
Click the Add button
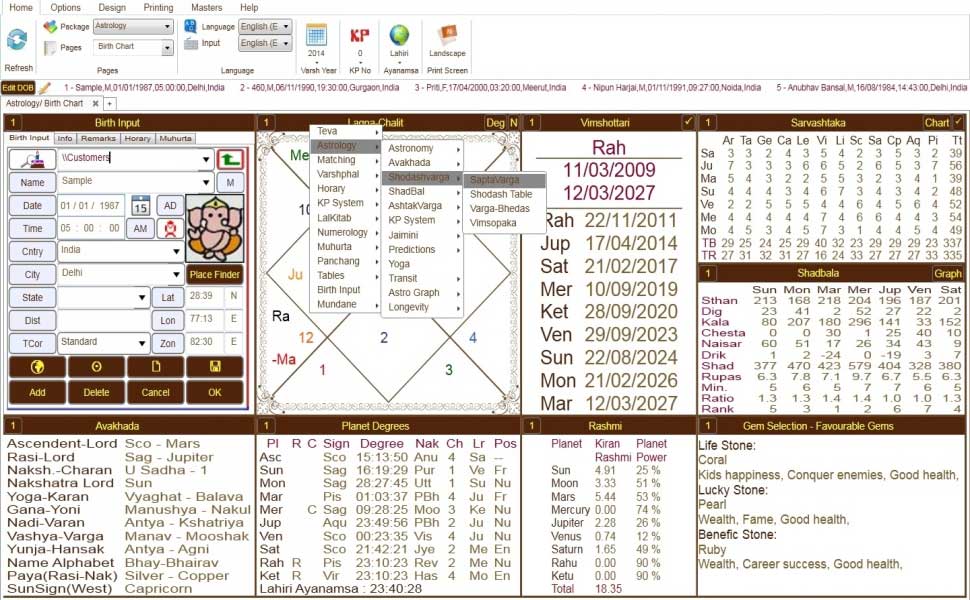[x=37, y=392]
